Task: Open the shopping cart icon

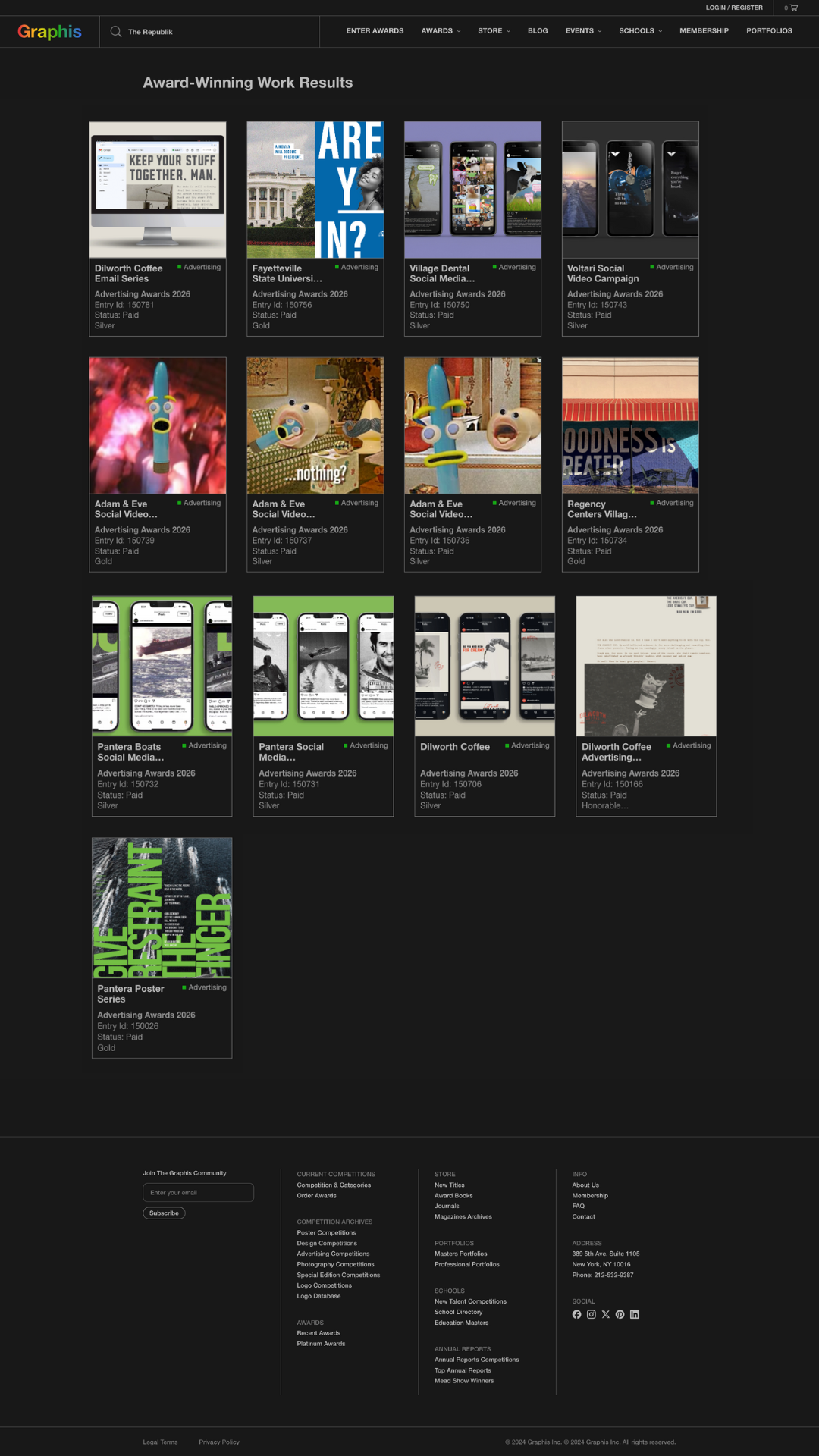Action: coord(794,8)
